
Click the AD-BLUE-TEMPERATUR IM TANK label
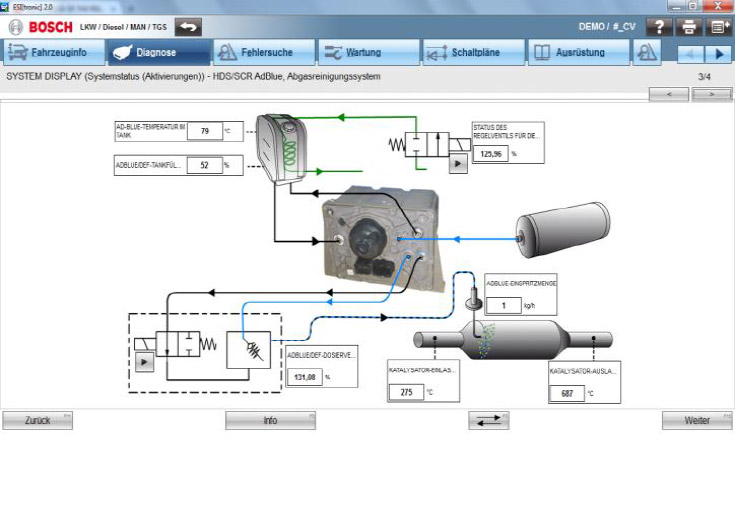point(150,131)
